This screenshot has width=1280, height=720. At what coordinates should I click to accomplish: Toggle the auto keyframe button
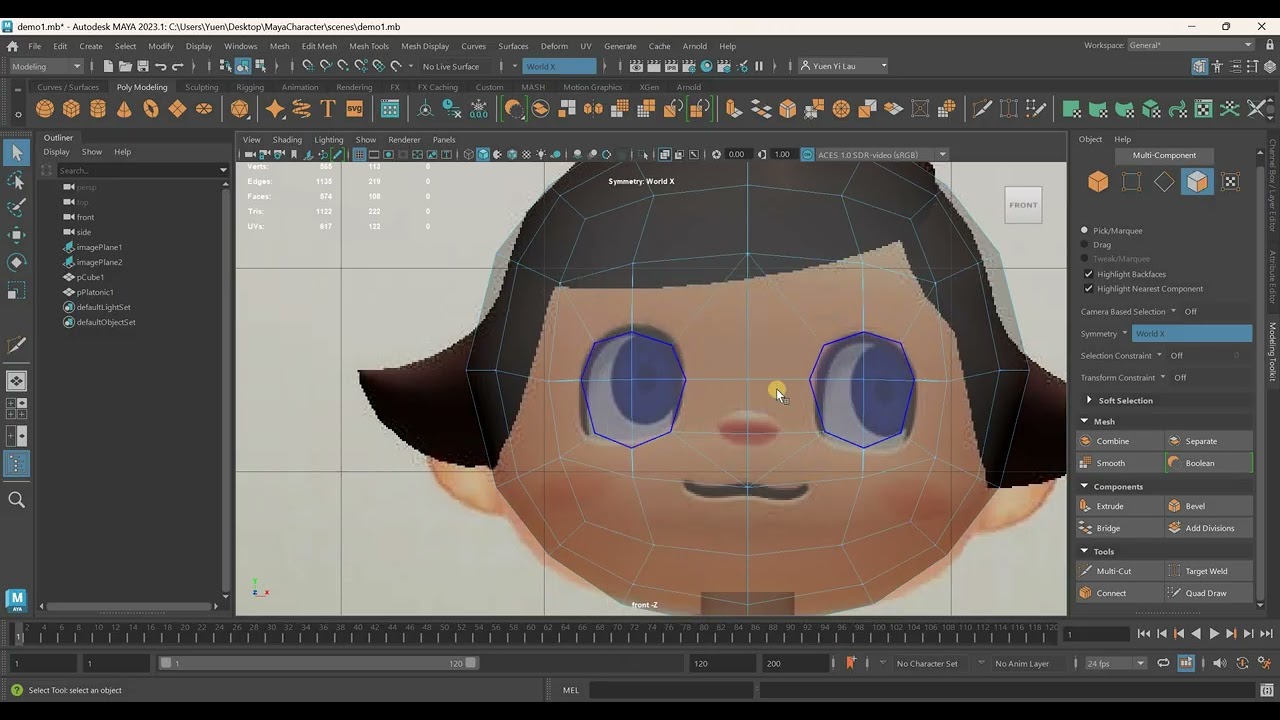click(1242, 663)
